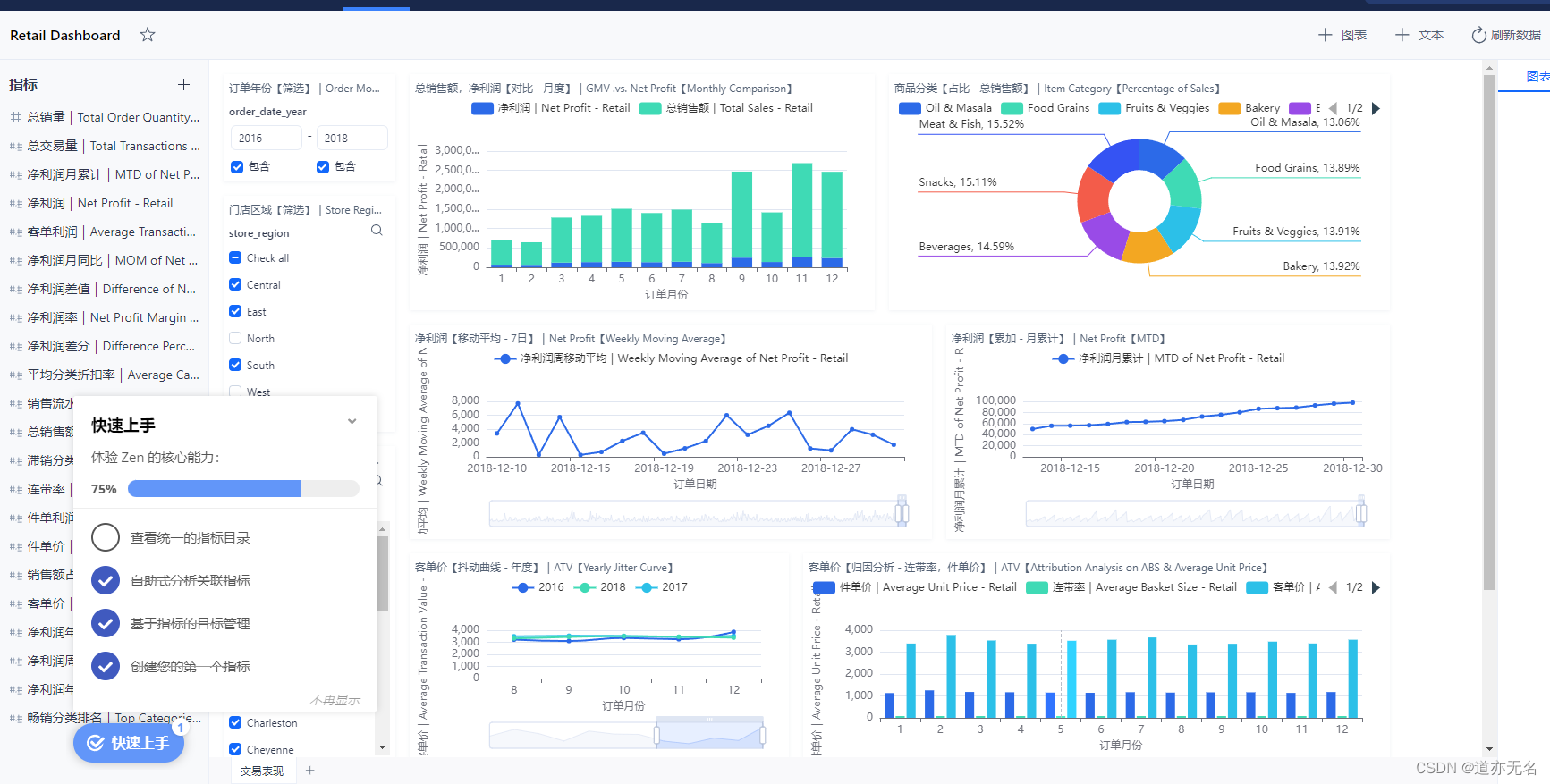Screen dimensions: 1550x784
Task: Go to next pie chart legend page
Action: (1376, 108)
